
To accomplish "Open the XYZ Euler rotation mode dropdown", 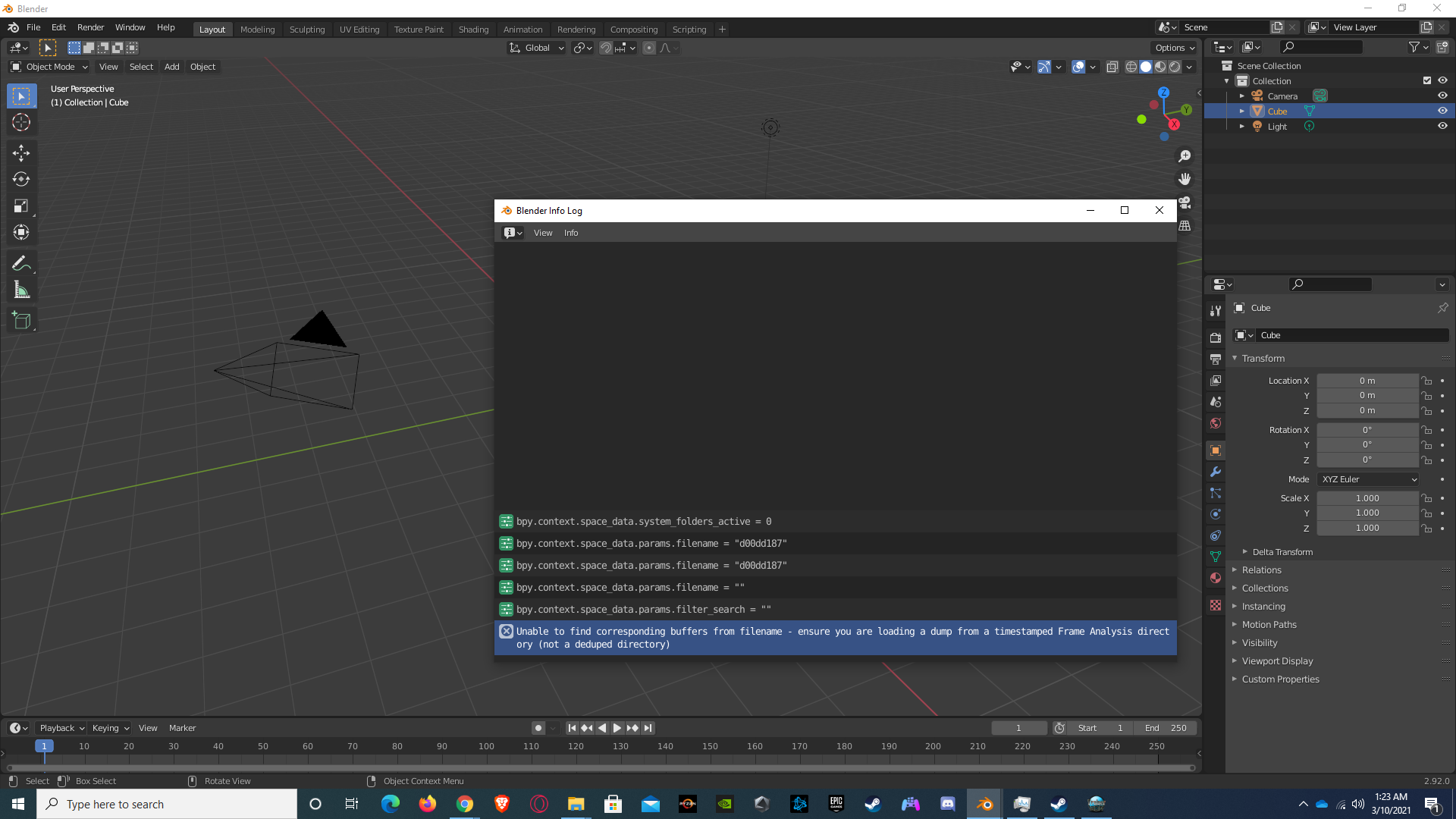I will (x=1368, y=479).
